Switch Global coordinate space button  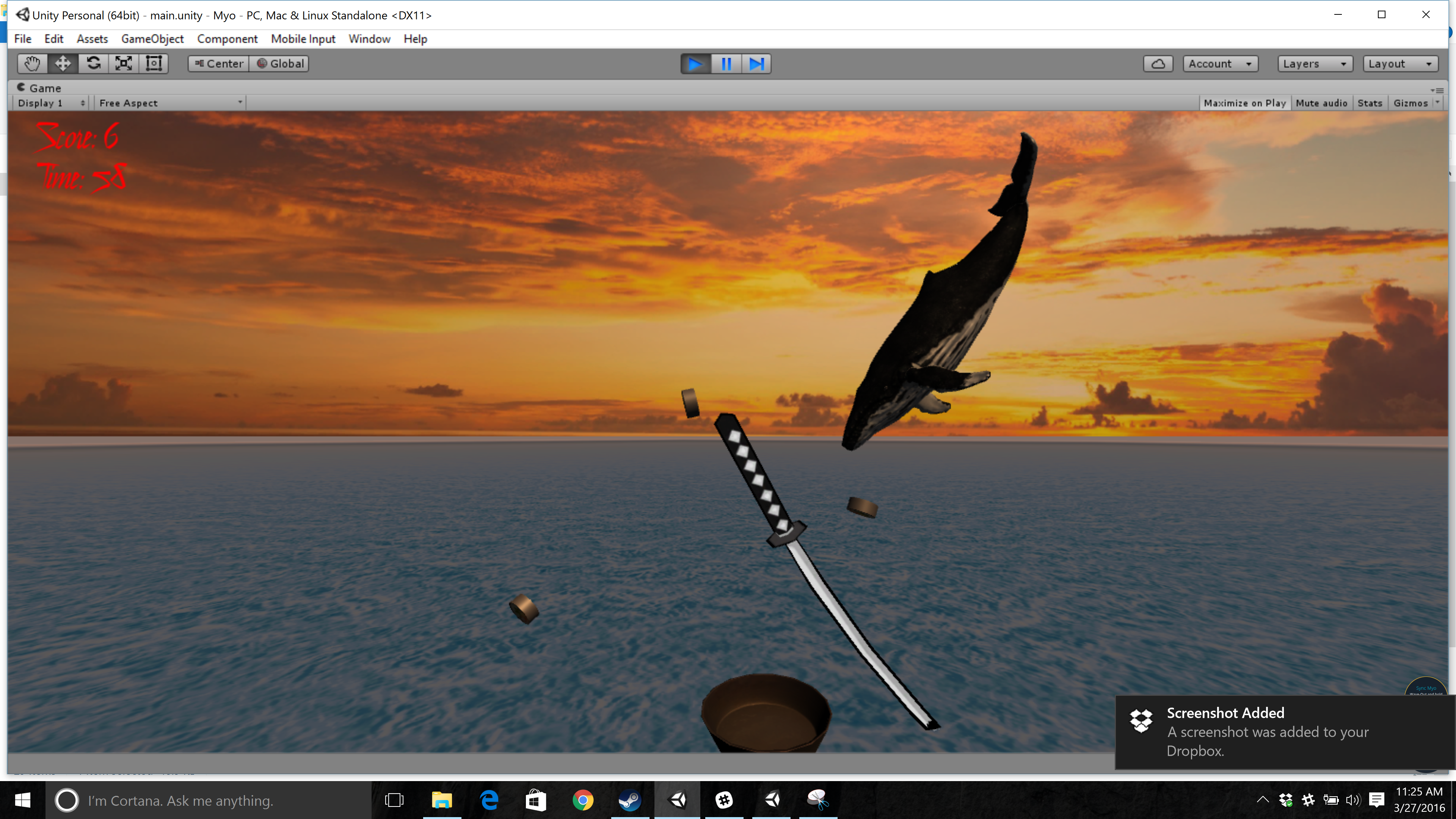pyautogui.click(x=280, y=64)
